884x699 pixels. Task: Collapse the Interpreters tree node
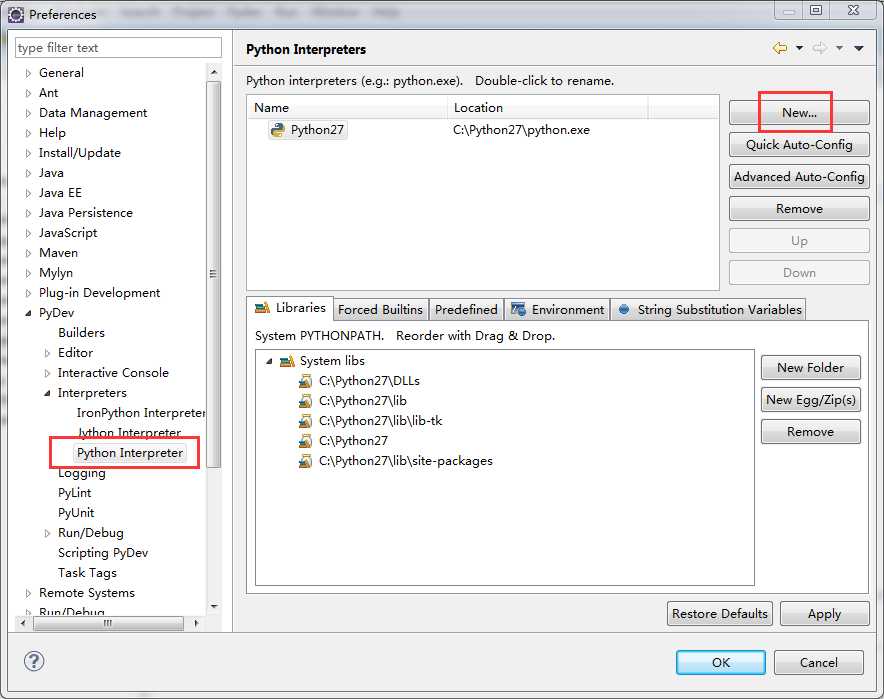point(47,393)
